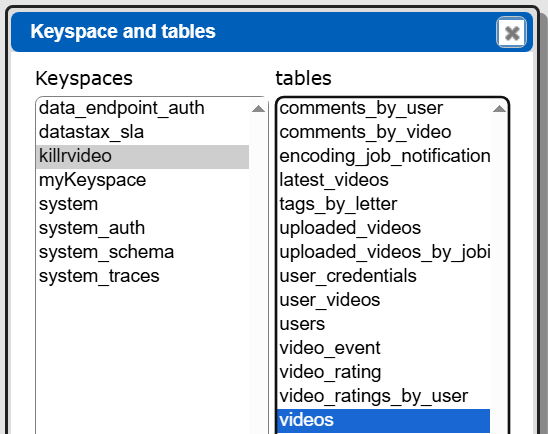This screenshot has height=434, width=548.
Task: Select the datastax_sla keyspace
Action: 143,132
